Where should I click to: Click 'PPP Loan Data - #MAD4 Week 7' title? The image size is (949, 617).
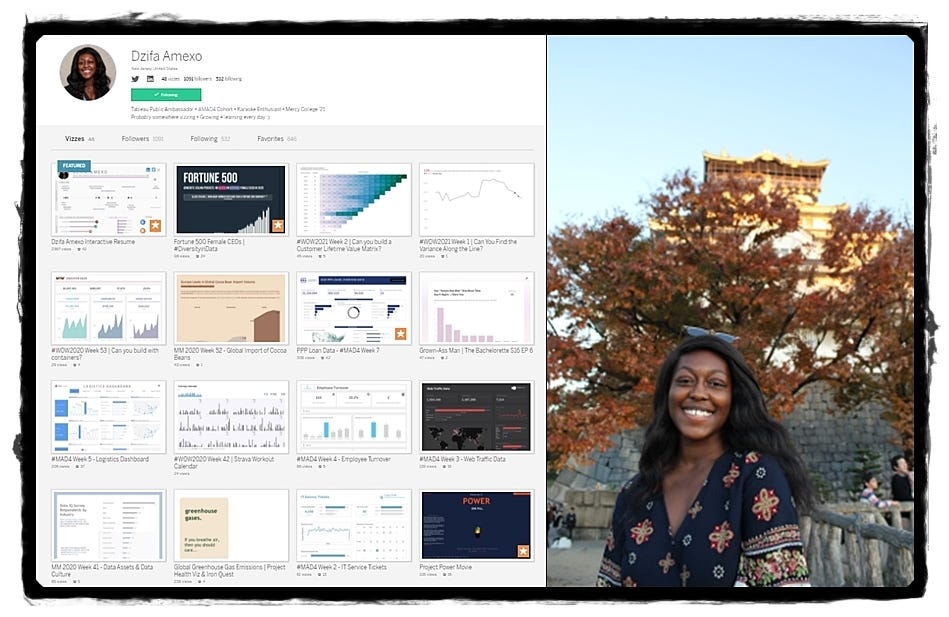point(338,350)
